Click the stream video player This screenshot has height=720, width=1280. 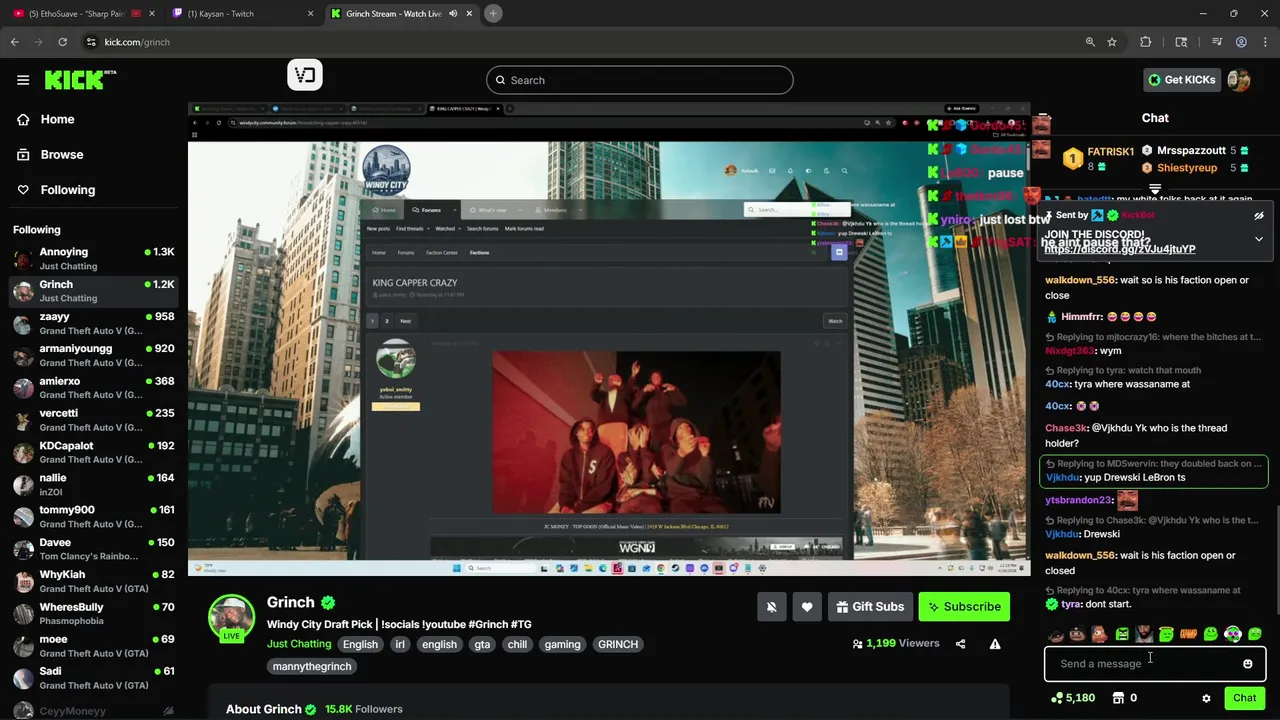point(609,338)
